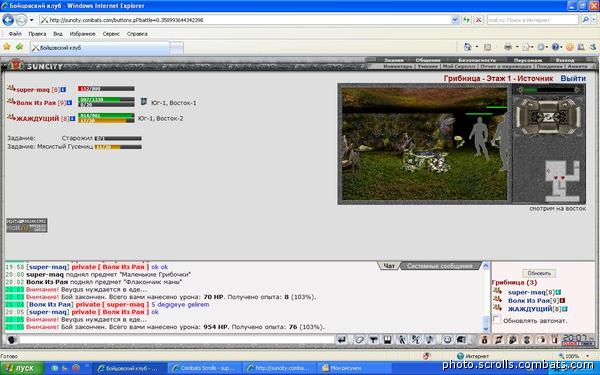Click the chat scrollbar down arrow
Viewport: 600px width, 375px height.
[486, 329]
